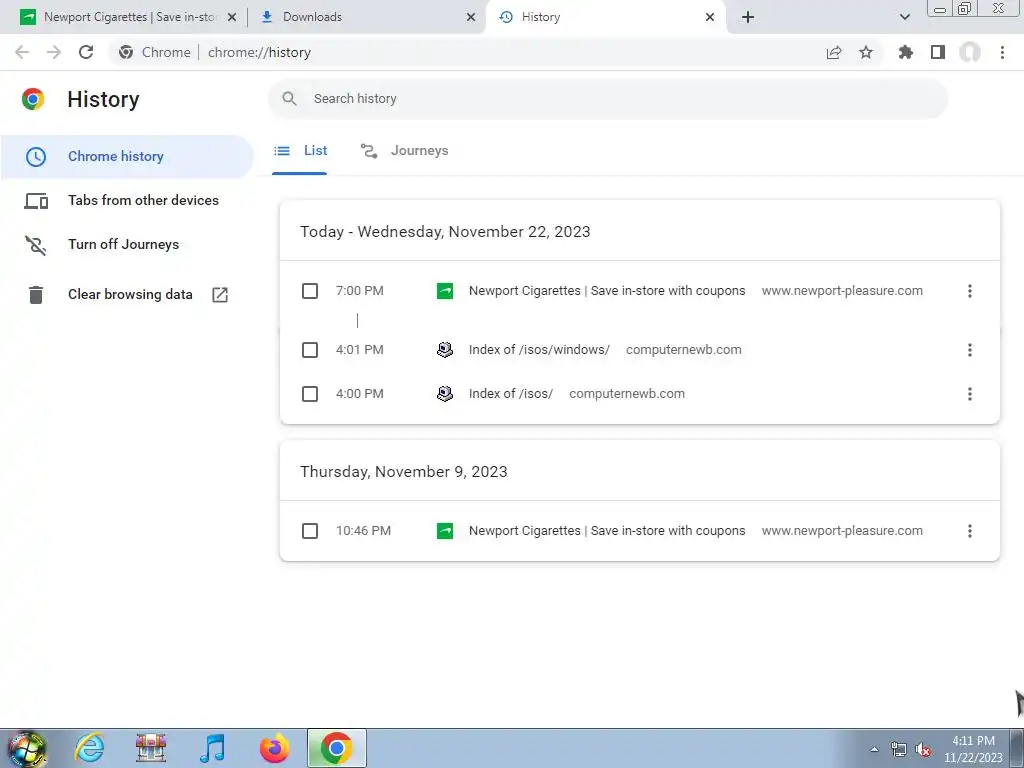
Task: Click Newport favicon in the 10:46 PM entry
Action: click(x=445, y=531)
